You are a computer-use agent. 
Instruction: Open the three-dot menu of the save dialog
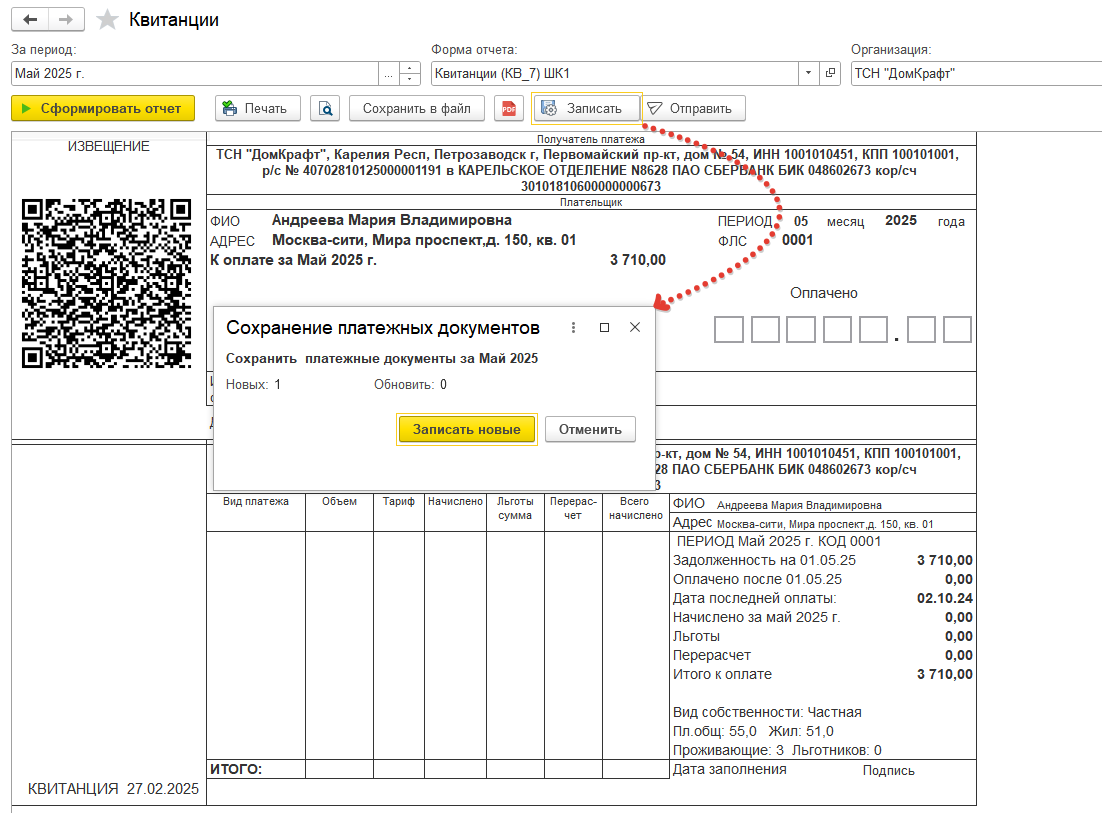point(573,327)
